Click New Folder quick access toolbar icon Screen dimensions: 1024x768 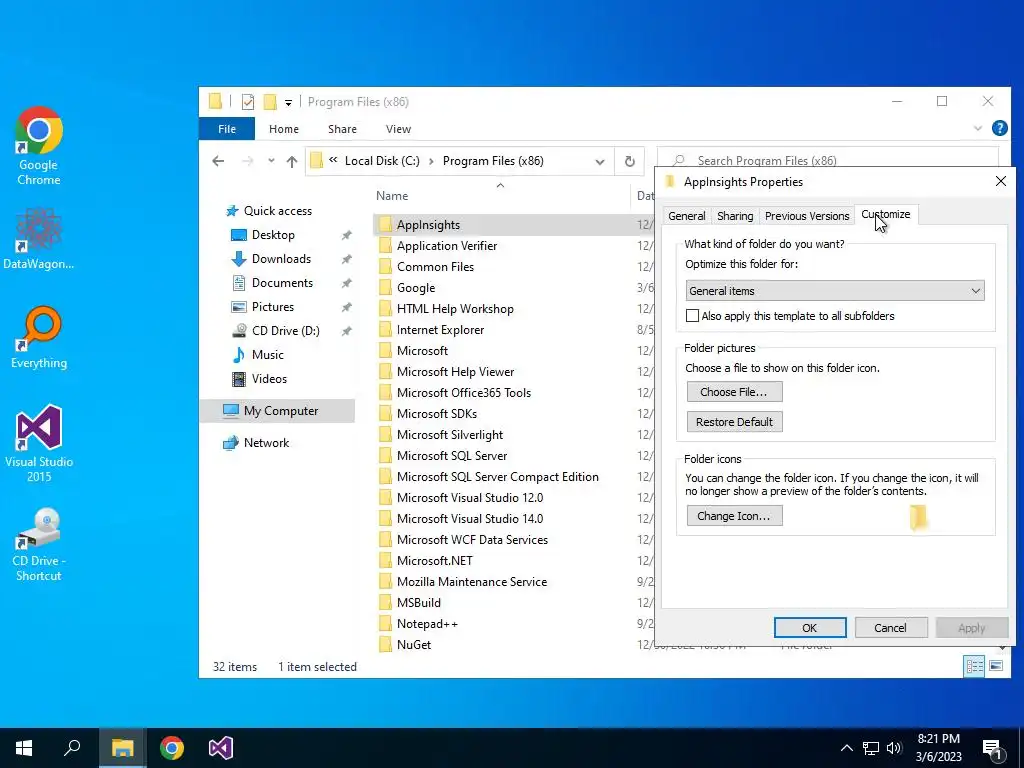270,102
